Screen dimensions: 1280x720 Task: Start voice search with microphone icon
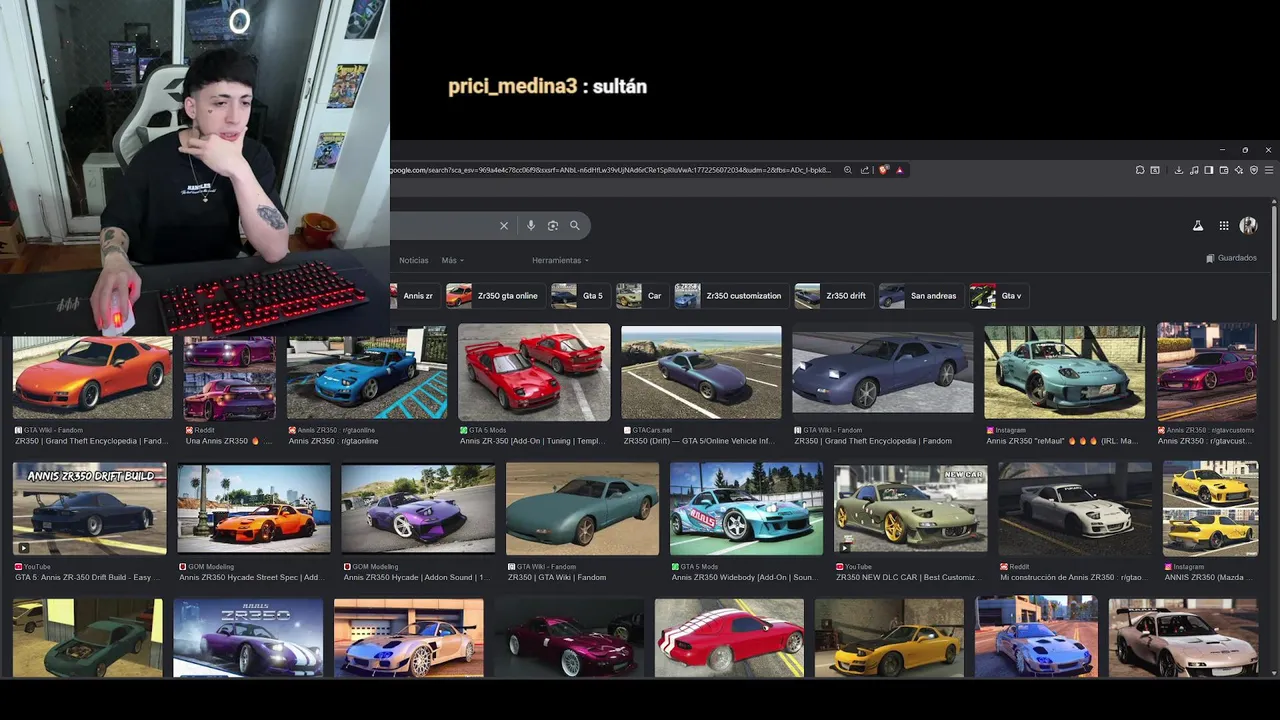531,226
